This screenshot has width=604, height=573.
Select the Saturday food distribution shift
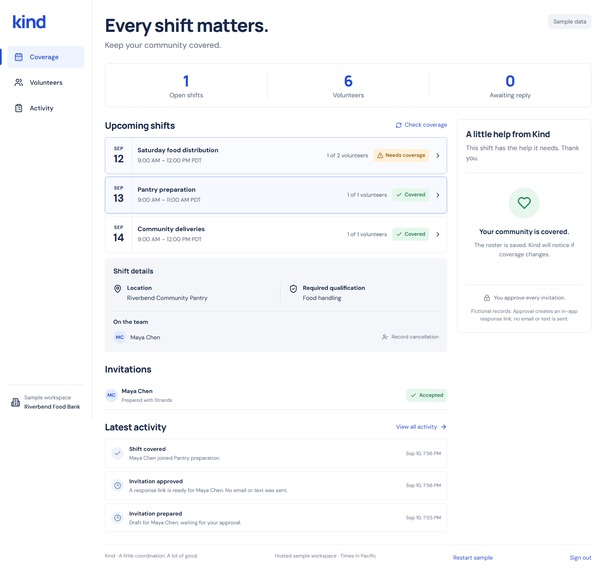click(276, 156)
